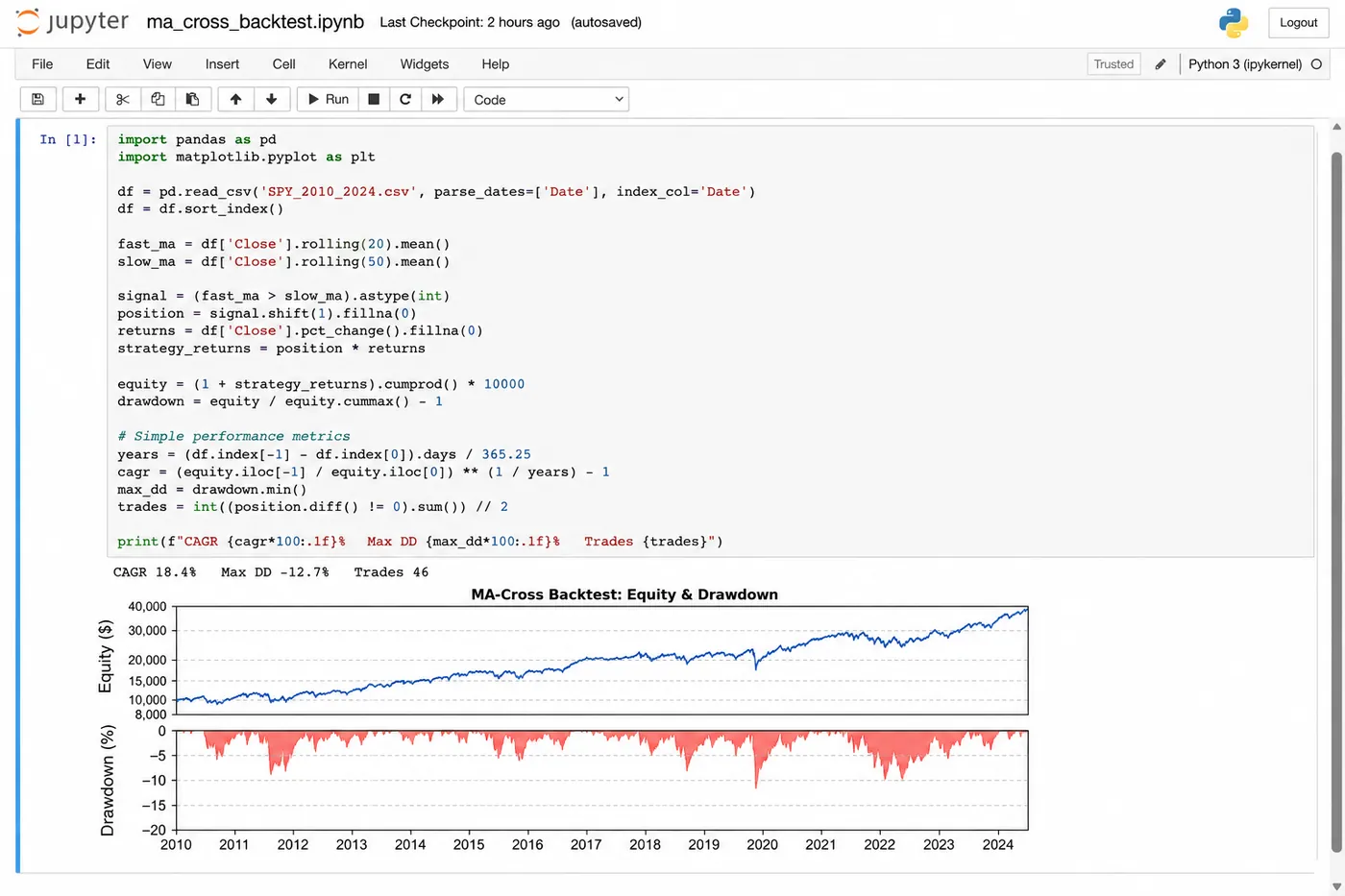Interrupt the kernel with stop icon

(374, 99)
